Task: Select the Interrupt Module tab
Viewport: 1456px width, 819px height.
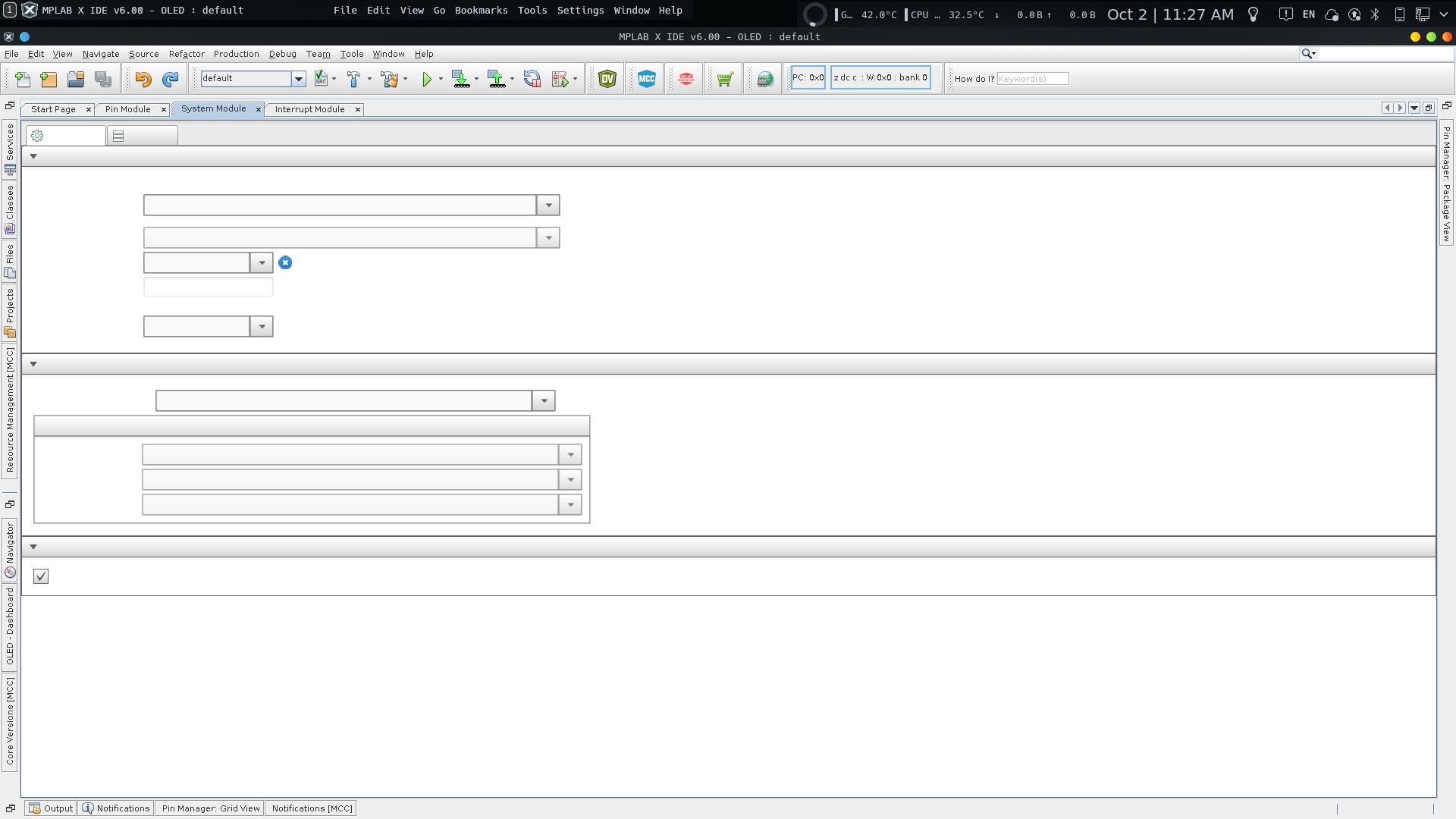Action: click(x=310, y=108)
